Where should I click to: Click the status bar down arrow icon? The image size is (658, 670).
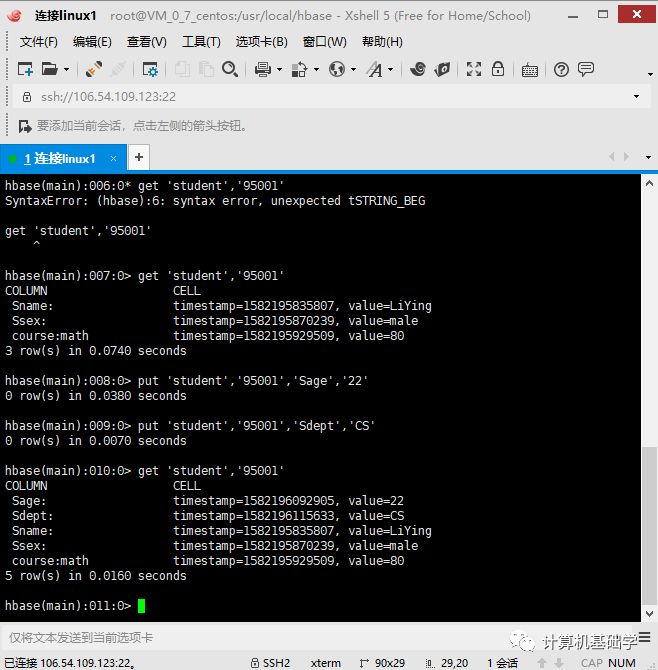559,663
